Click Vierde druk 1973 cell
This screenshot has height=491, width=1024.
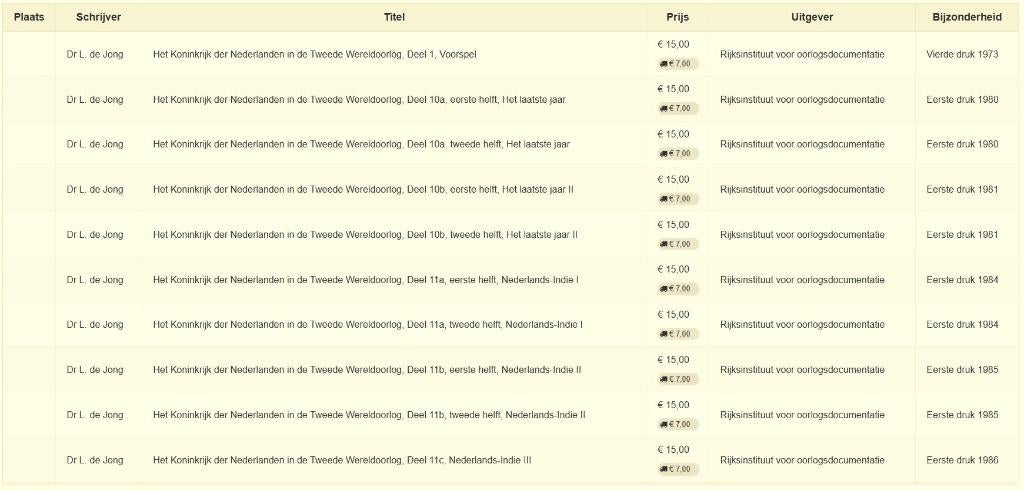coord(962,54)
